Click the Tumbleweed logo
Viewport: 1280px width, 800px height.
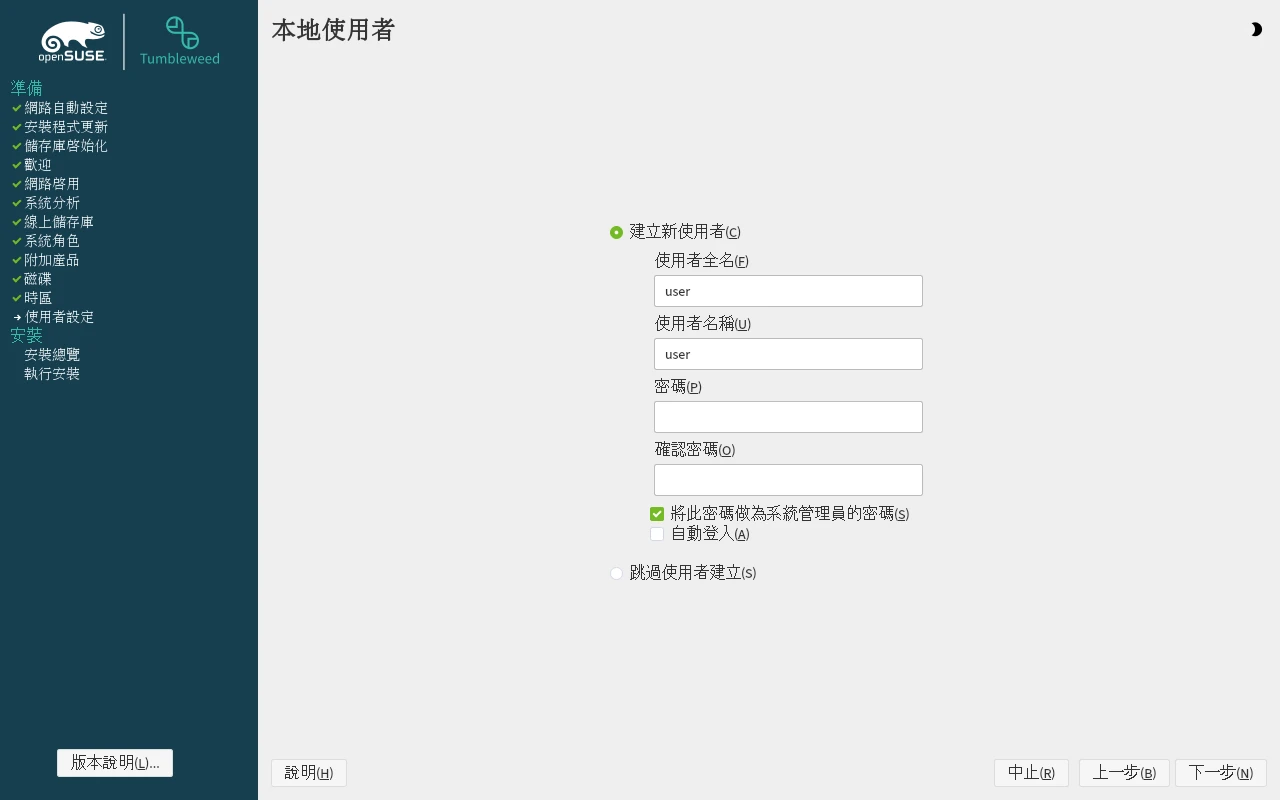(180, 41)
